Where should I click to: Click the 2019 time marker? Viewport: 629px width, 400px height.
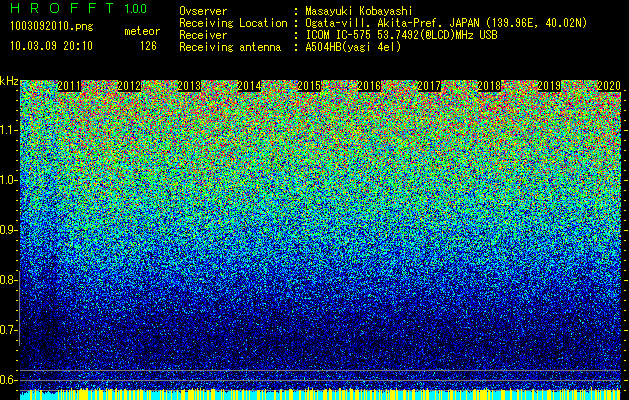click(x=549, y=86)
